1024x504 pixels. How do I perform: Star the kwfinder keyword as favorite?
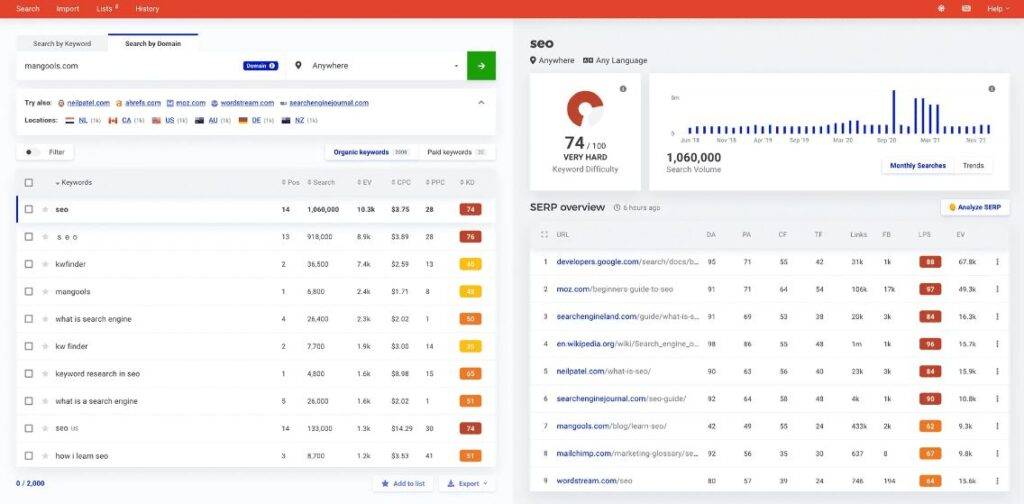[x=45, y=264]
